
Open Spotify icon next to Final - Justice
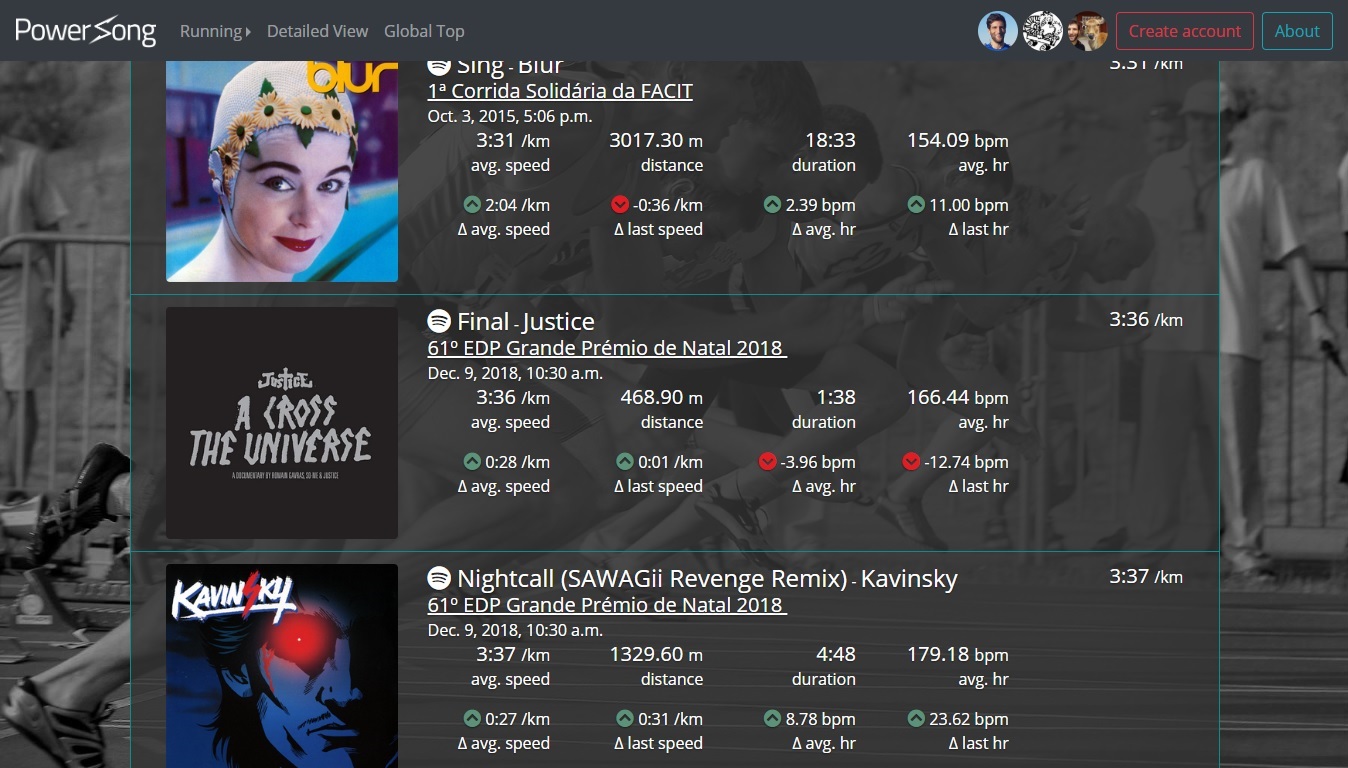click(x=438, y=321)
